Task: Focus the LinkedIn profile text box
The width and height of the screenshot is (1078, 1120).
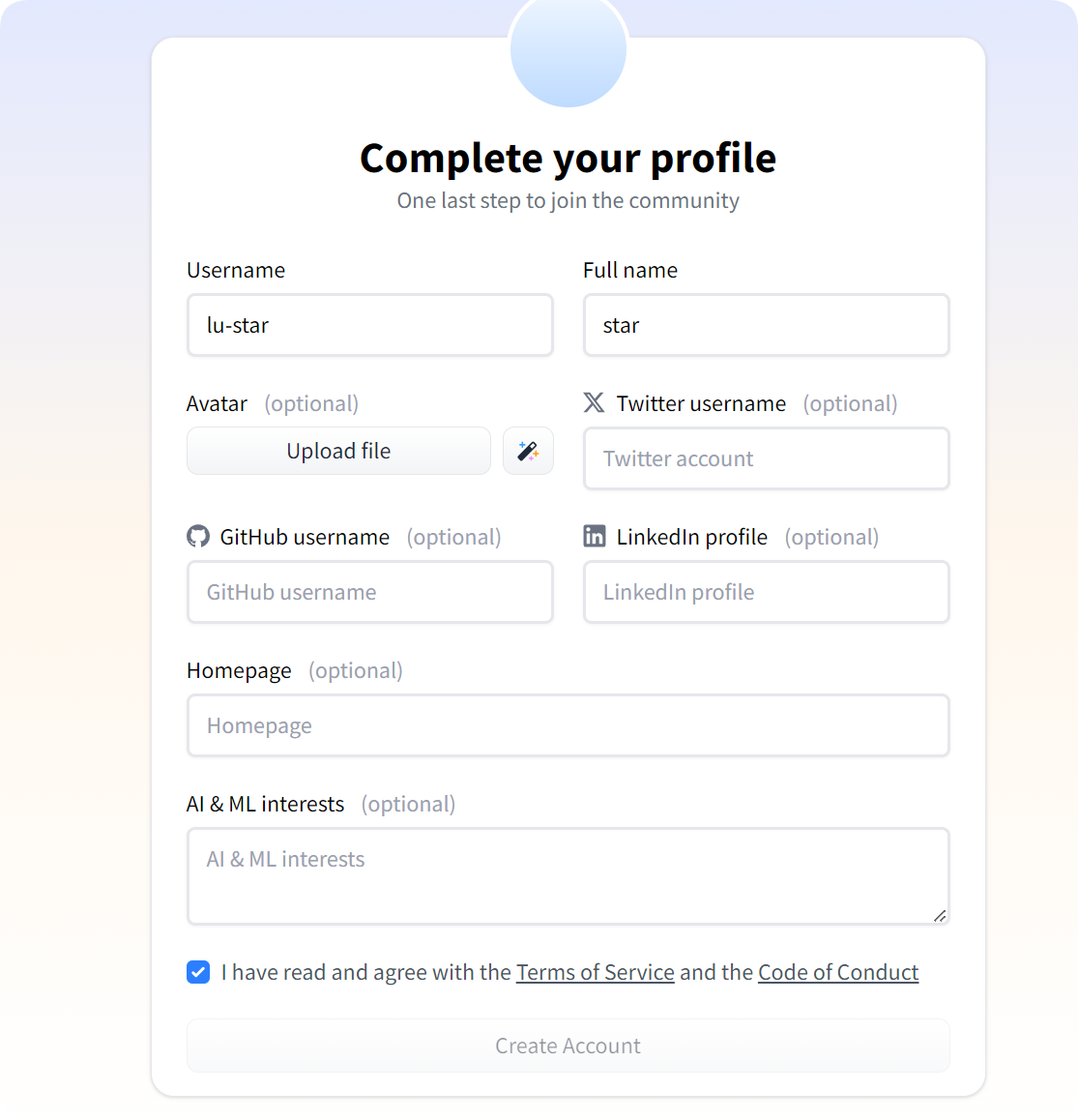Action: point(766,592)
